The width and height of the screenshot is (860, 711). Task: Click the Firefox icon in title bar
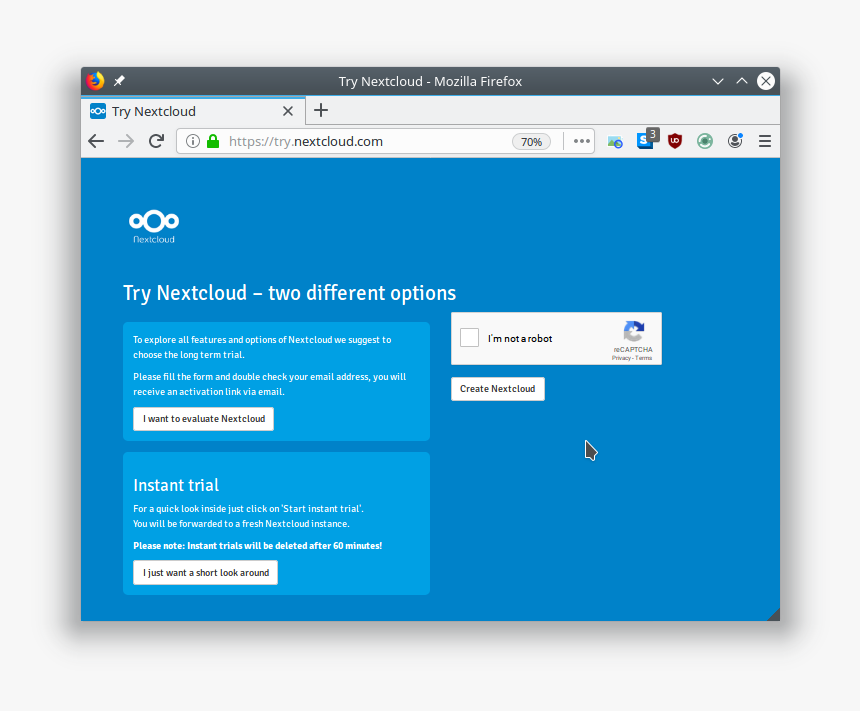click(x=95, y=81)
